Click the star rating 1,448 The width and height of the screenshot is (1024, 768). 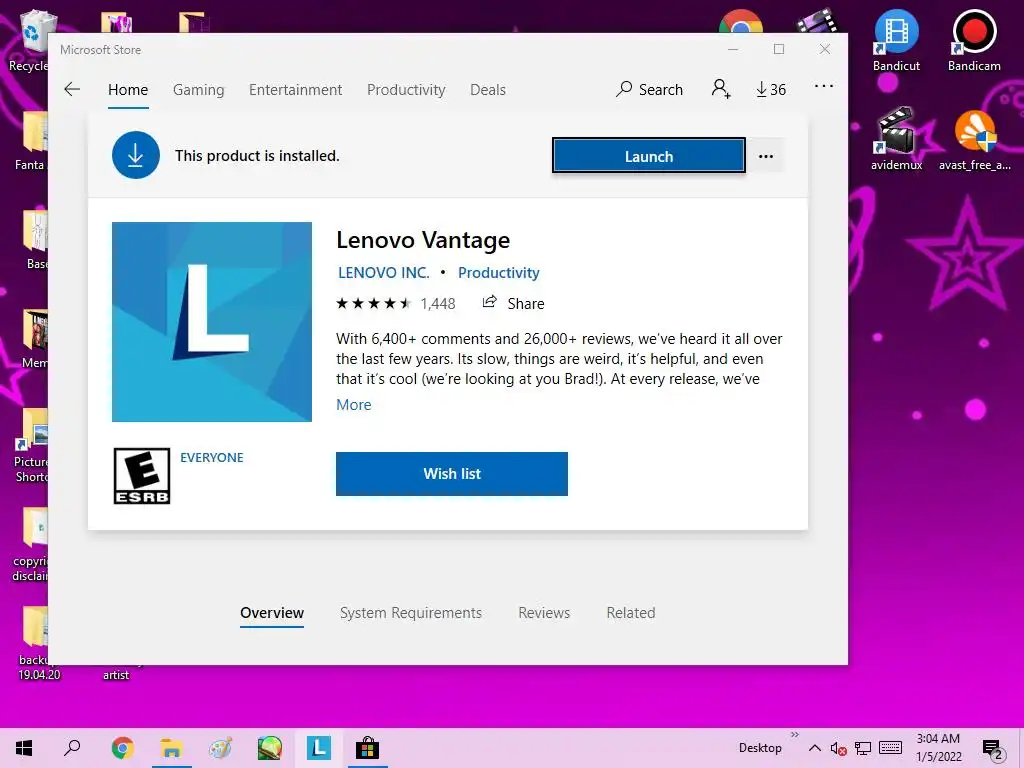396,304
